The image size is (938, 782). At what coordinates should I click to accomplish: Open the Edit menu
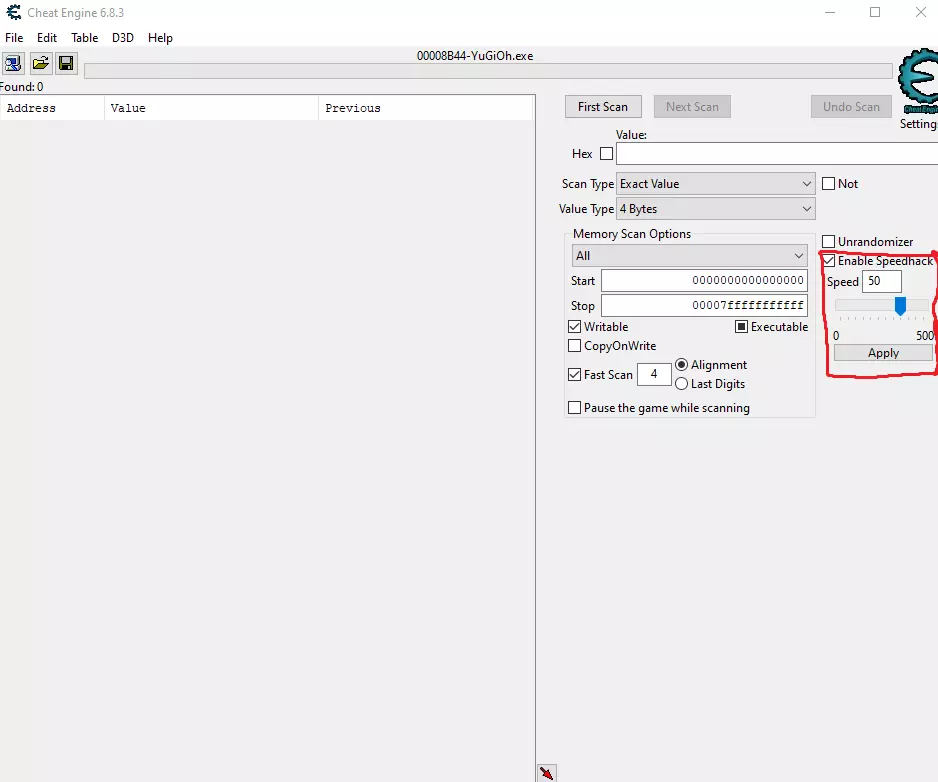pyautogui.click(x=47, y=38)
